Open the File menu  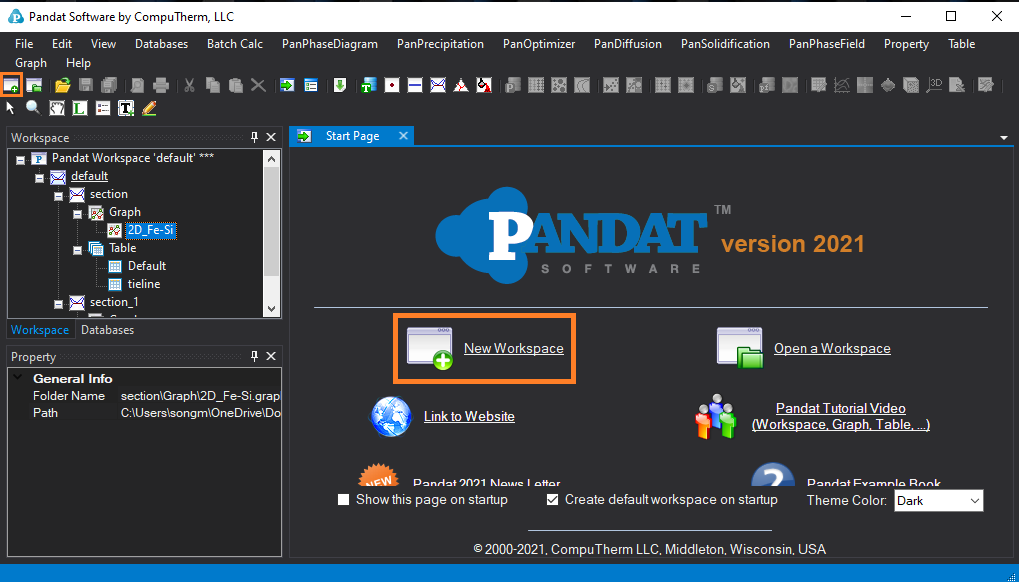24,44
